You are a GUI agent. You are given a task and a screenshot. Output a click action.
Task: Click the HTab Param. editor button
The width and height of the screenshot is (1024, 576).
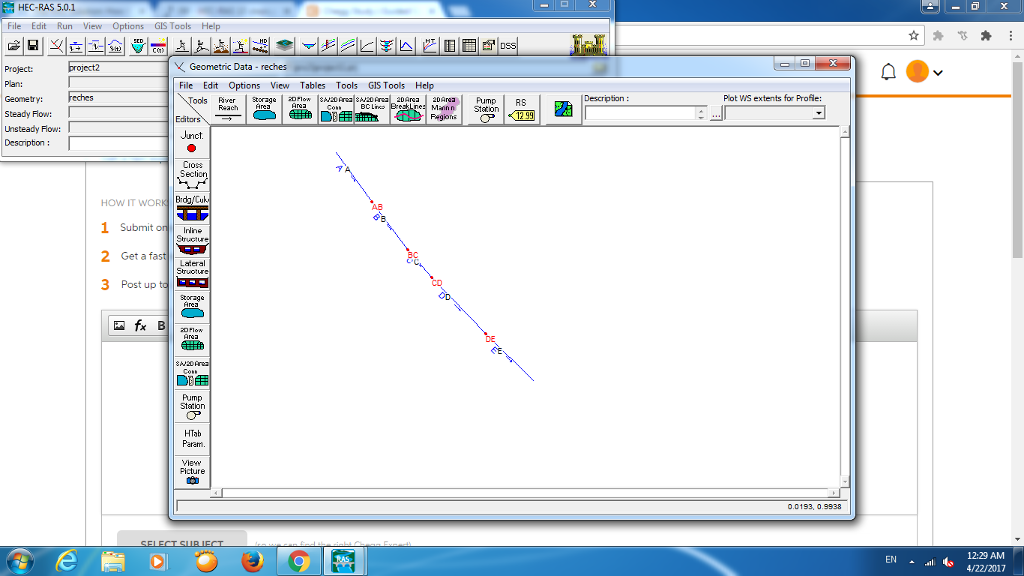(x=192, y=438)
